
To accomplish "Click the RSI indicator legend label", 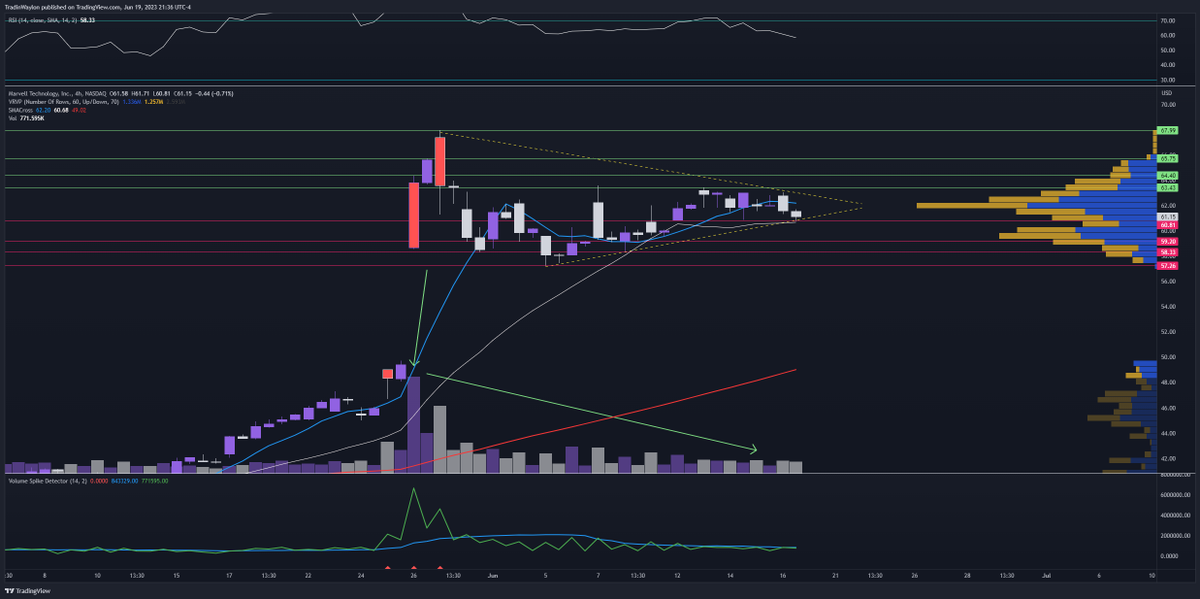I will [x=45, y=19].
